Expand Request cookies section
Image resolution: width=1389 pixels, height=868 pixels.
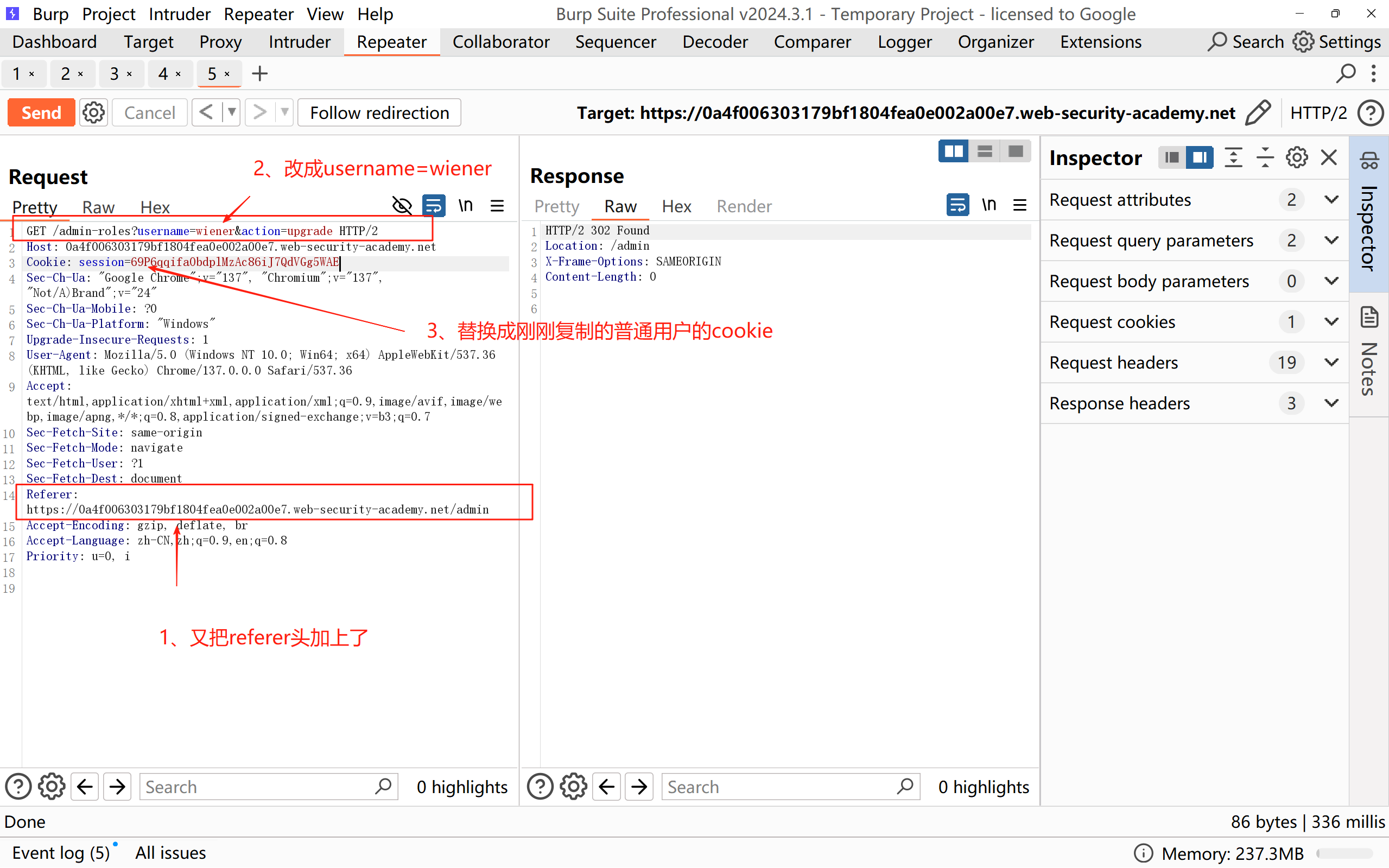1331,322
